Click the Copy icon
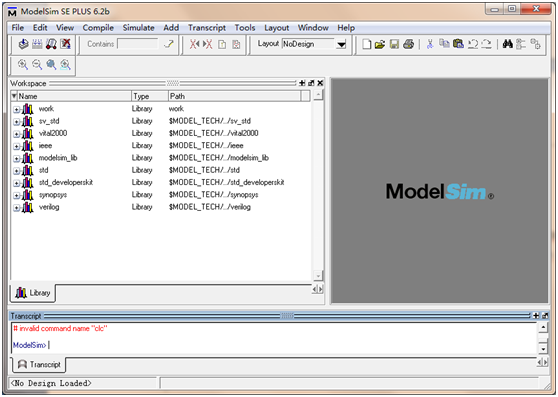 click(444, 43)
